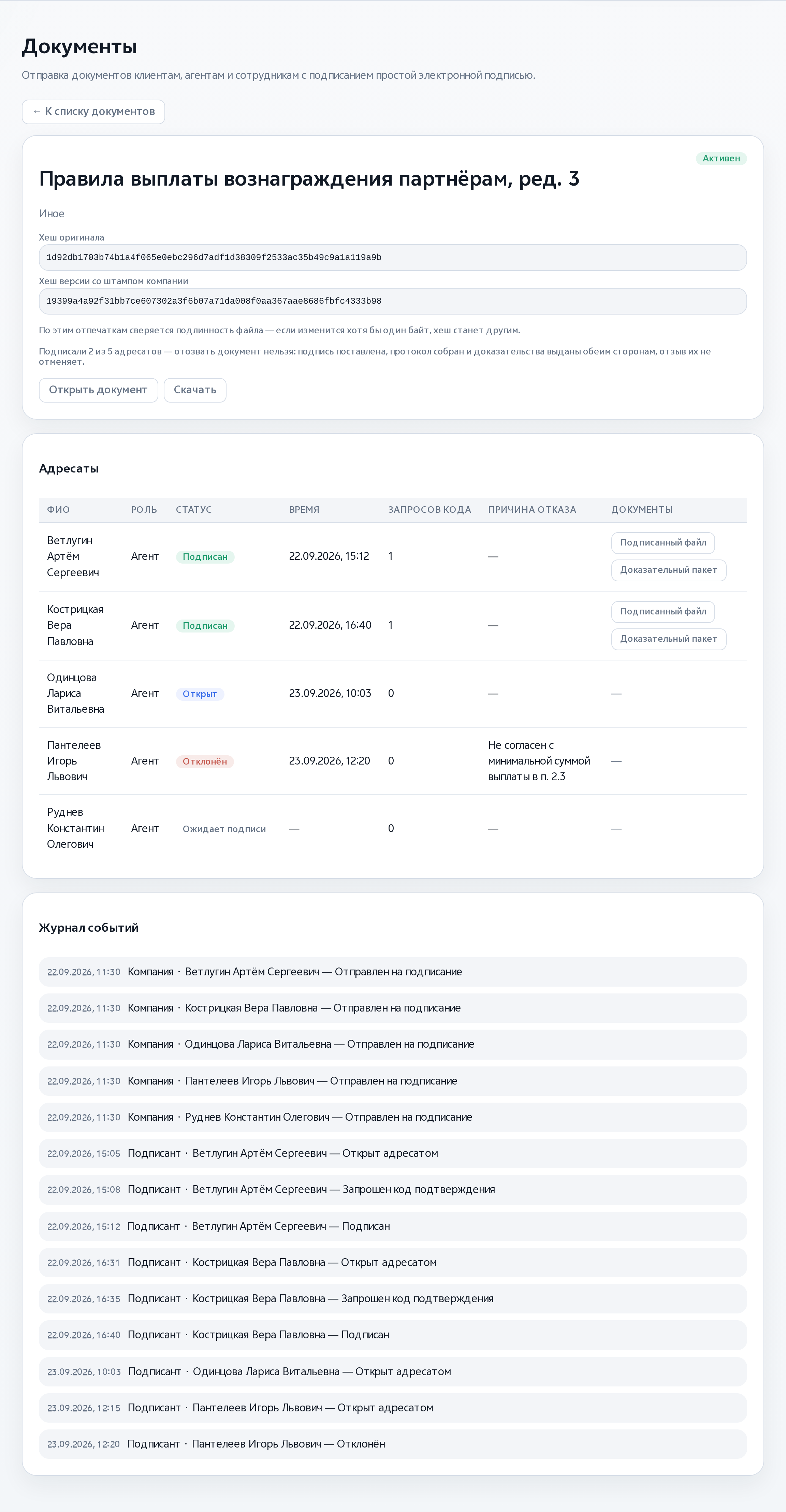The height and width of the screenshot is (1512, 786).
Task: Click Ветлугин's Подписан status badge
Action: [x=205, y=557]
